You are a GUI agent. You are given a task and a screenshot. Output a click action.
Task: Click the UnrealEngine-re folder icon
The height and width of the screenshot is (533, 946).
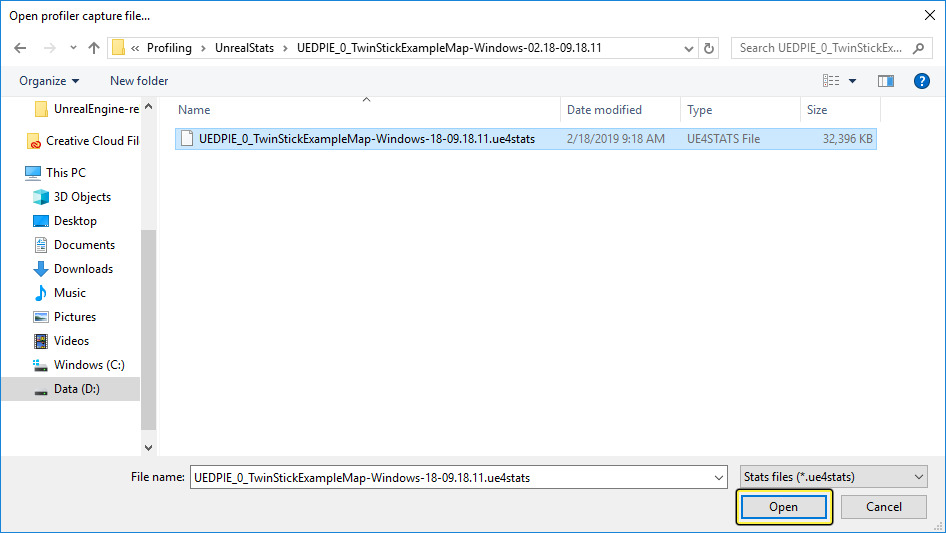coord(41,109)
